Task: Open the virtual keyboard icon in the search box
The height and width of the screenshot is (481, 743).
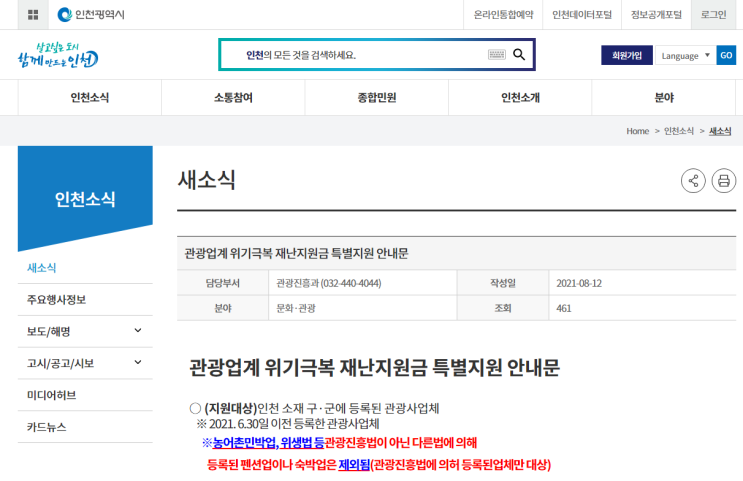Action: [x=497, y=54]
